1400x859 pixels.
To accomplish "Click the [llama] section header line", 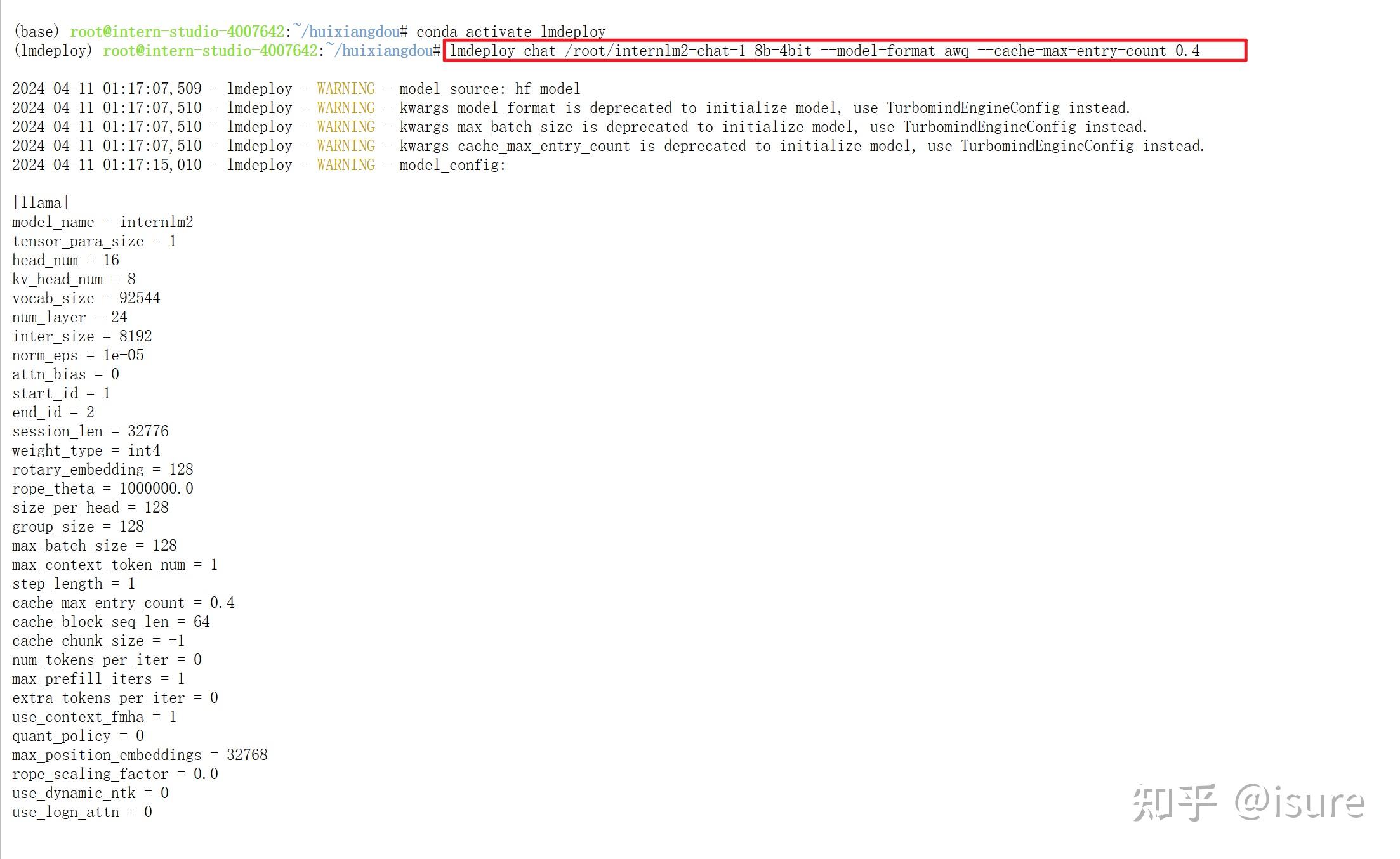I will pos(40,203).
